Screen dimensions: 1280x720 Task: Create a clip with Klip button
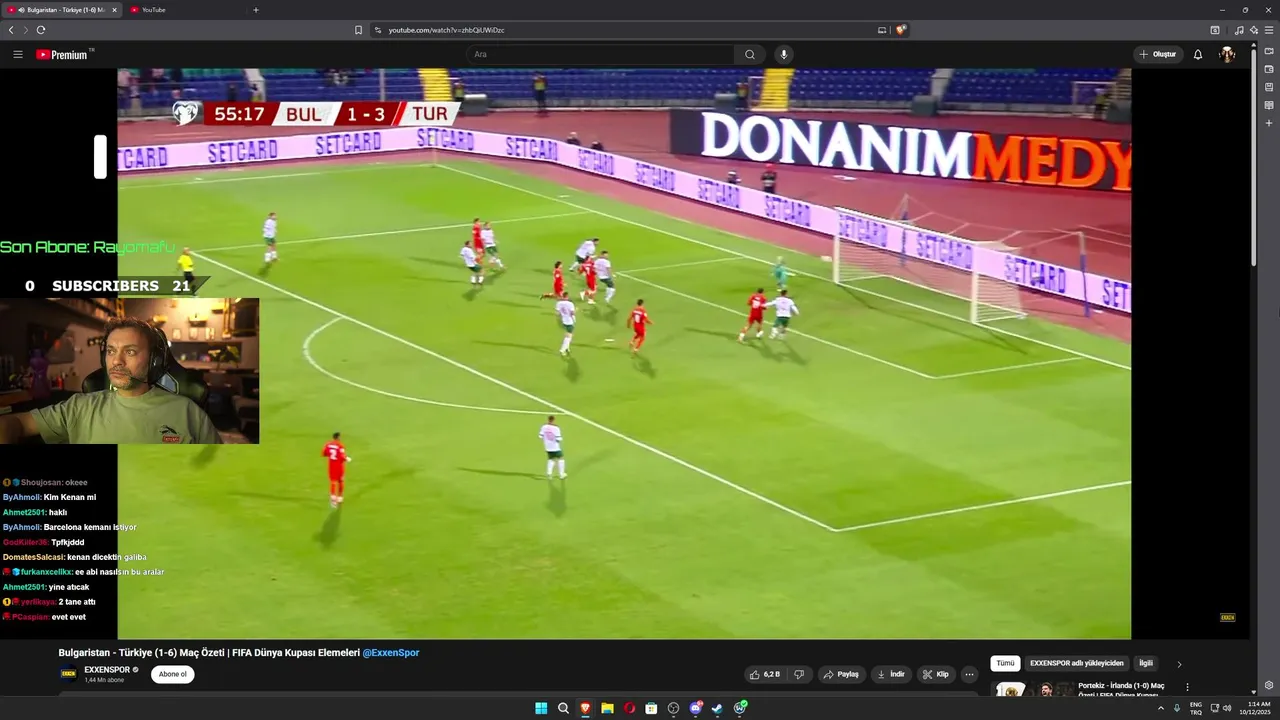coord(936,674)
